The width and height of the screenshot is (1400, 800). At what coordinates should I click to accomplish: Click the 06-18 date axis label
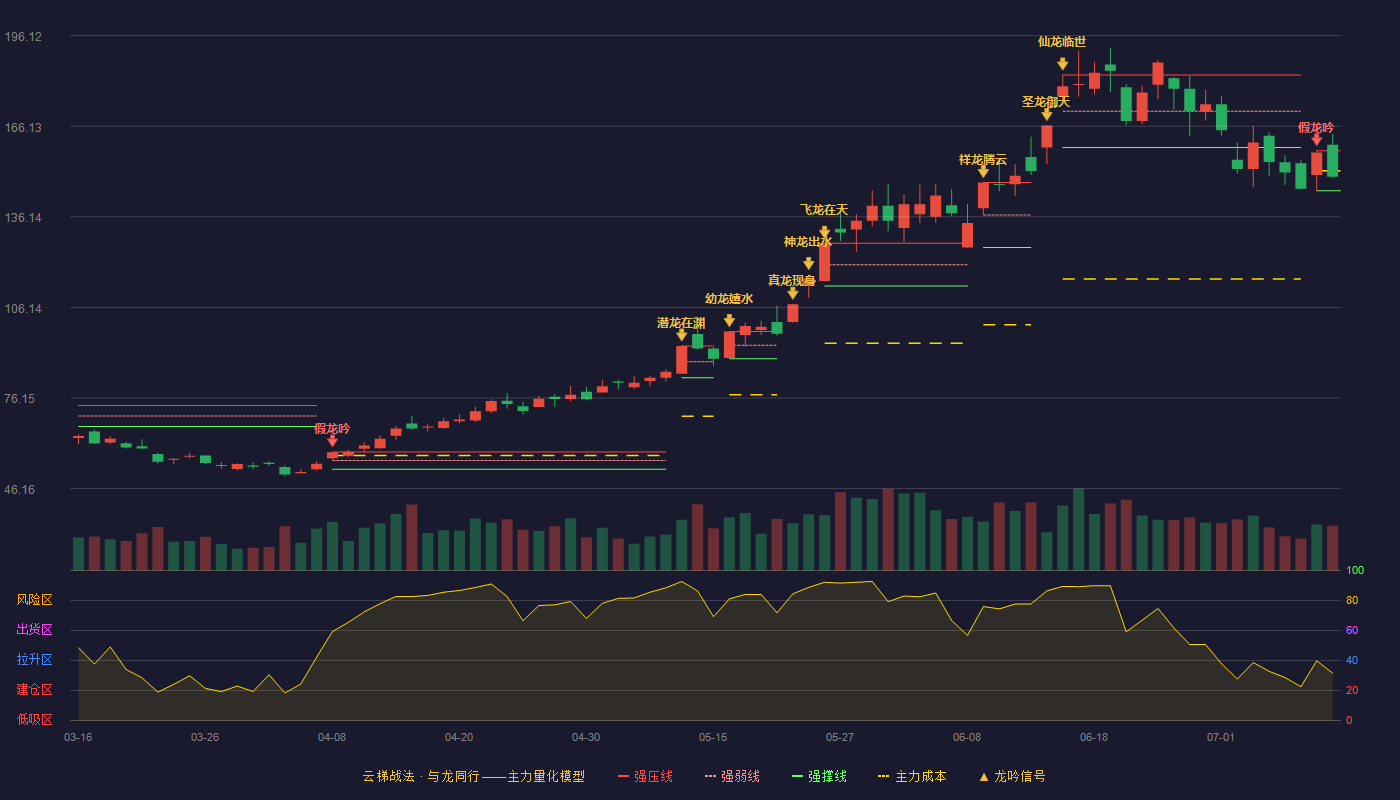tap(1094, 737)
